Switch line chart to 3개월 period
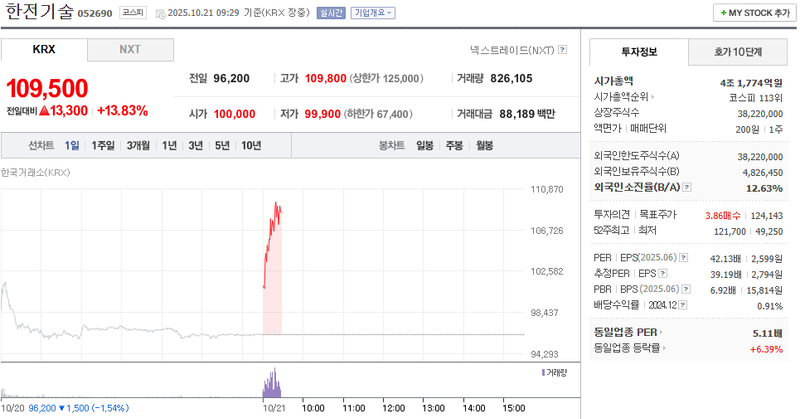Screen dimensions: 800x419 point(137,145)
